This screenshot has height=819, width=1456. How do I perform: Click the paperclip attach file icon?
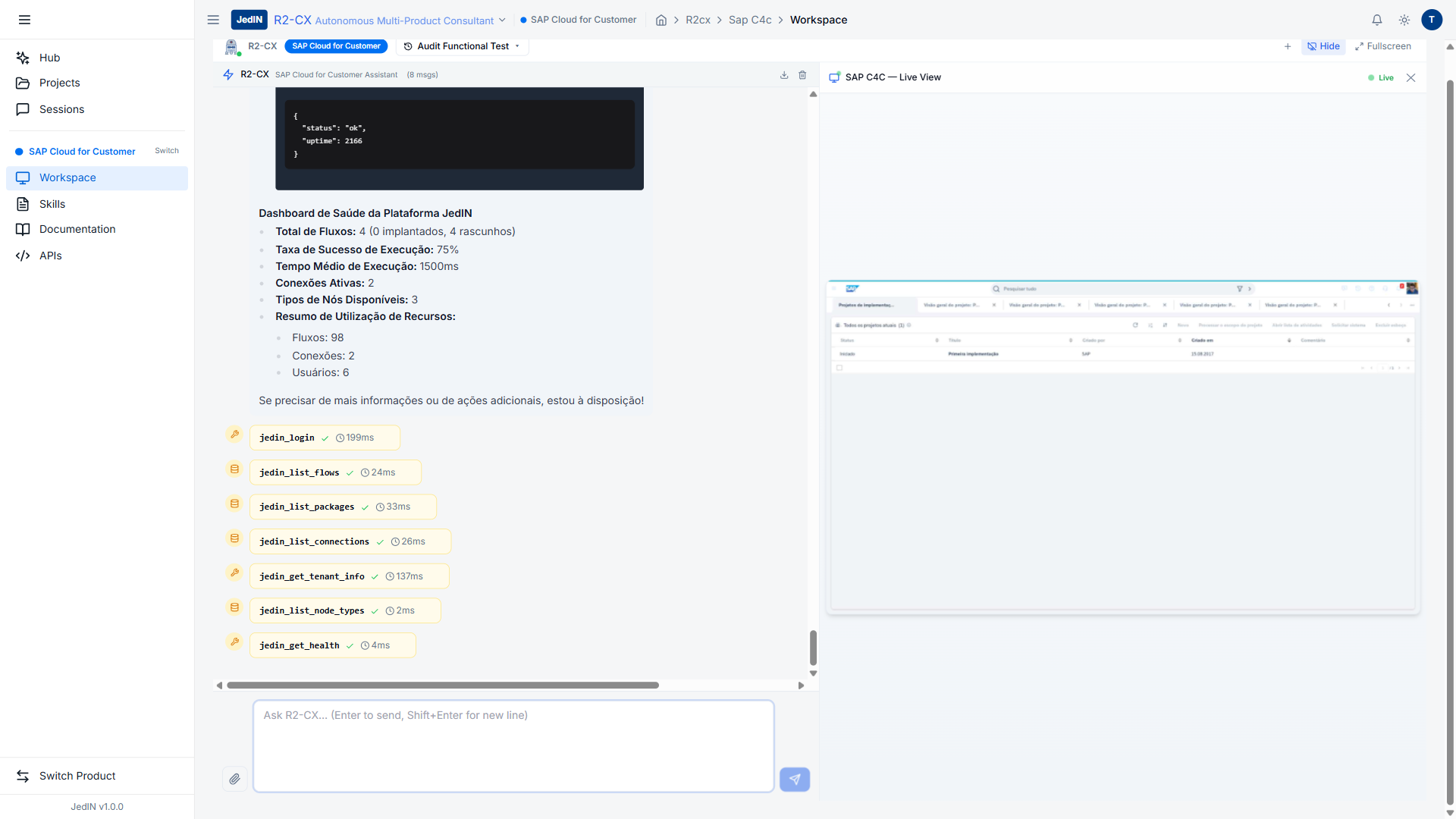click(x=235, y=779)
